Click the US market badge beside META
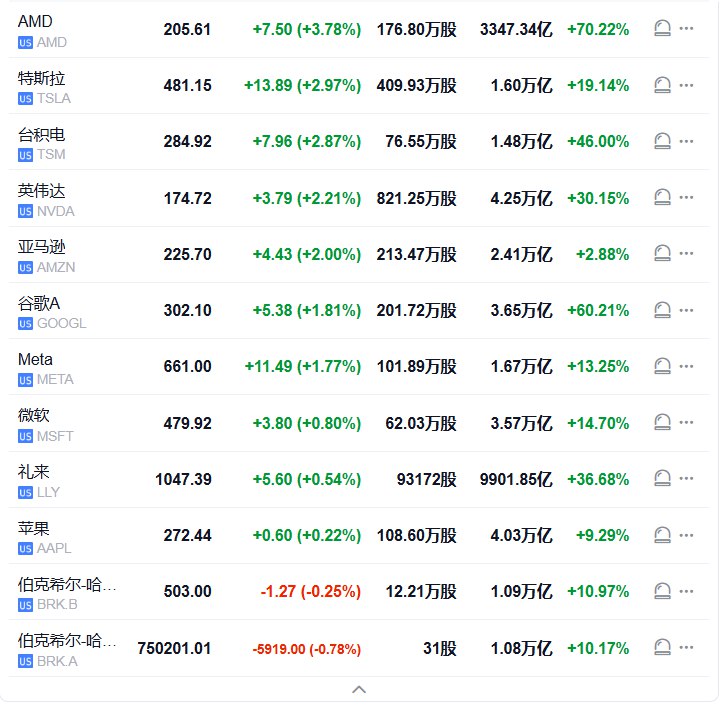 pos(25,380)
